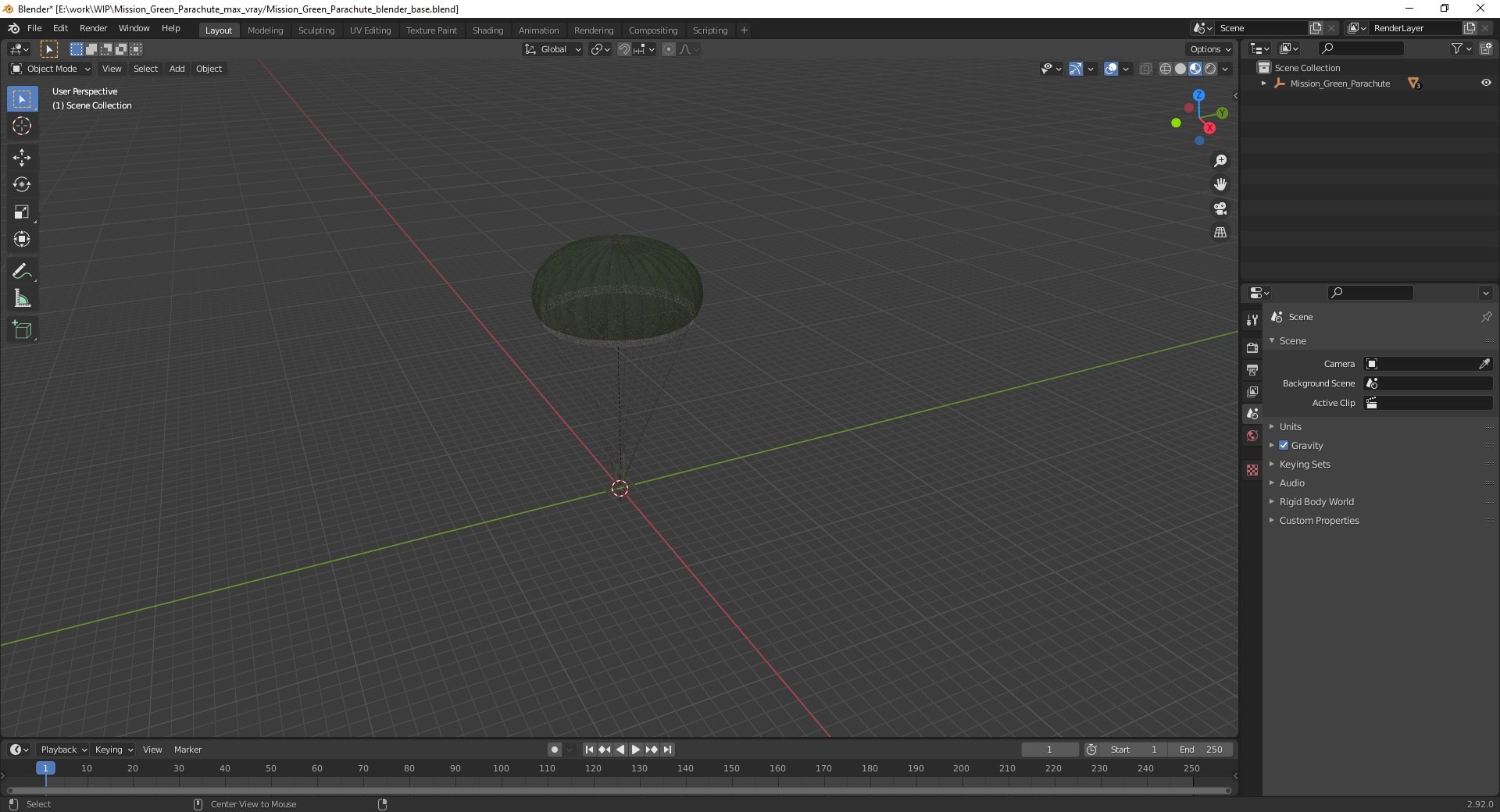The image size is (1500, 812).
Task: Pin the Scene properties panel
Action: point(1486,317)
